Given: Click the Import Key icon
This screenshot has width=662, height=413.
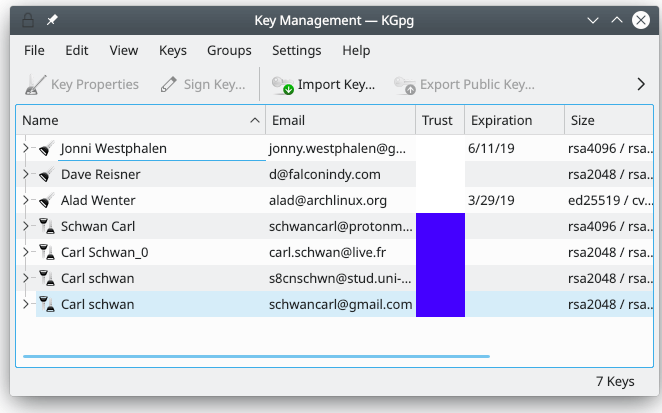Looking at the screenshot, I should (282, 85).
